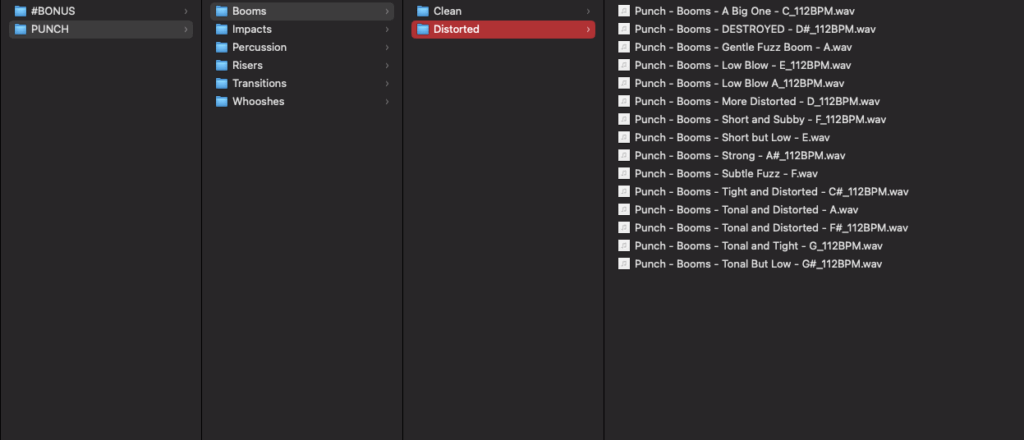Click the audio file icon for Short and Subby
Screen dimensions: 1024x440
tap(624, 119)
